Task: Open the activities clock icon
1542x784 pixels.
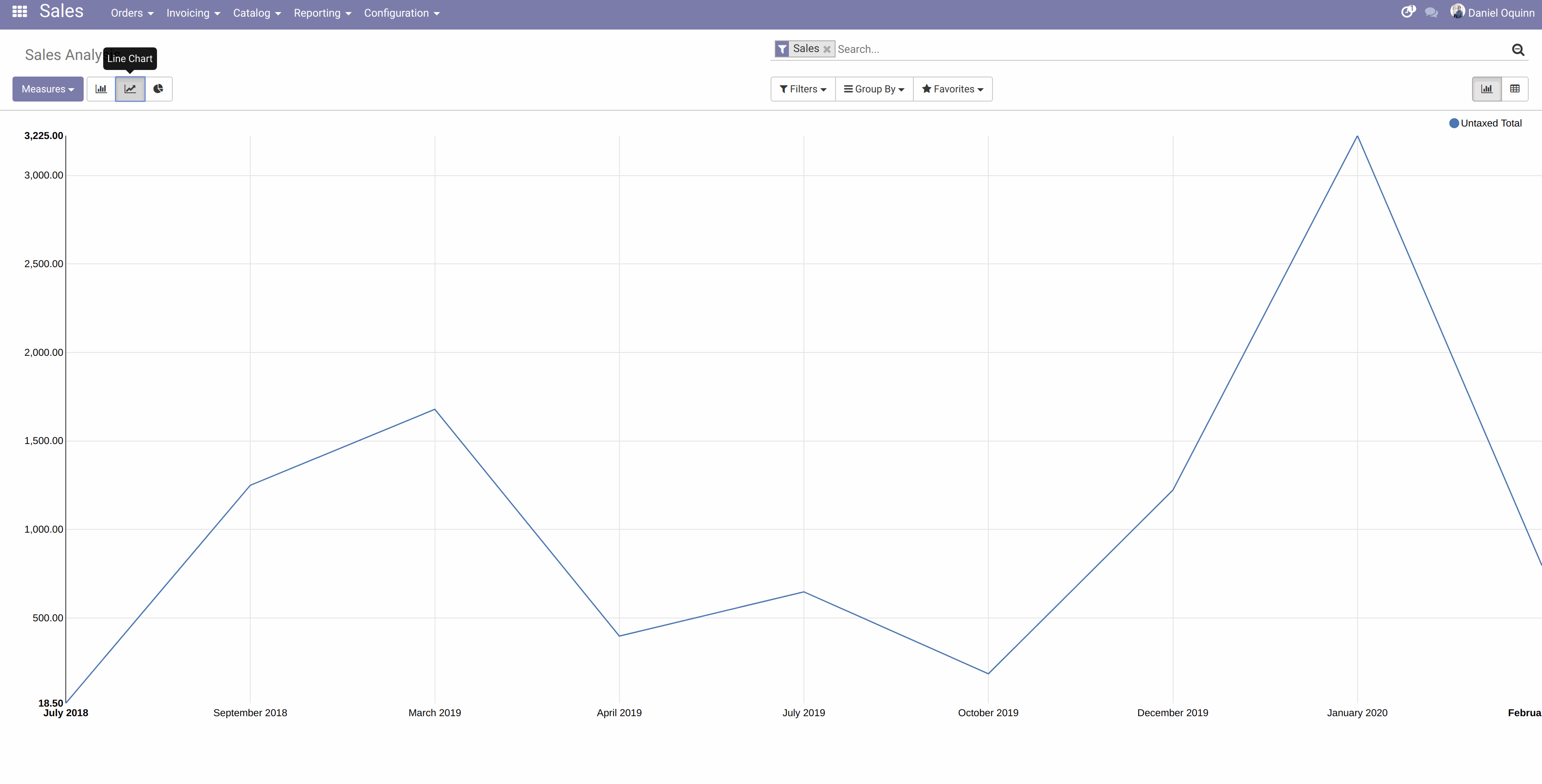Action: pyautogui.click(x=1407, y=12)
